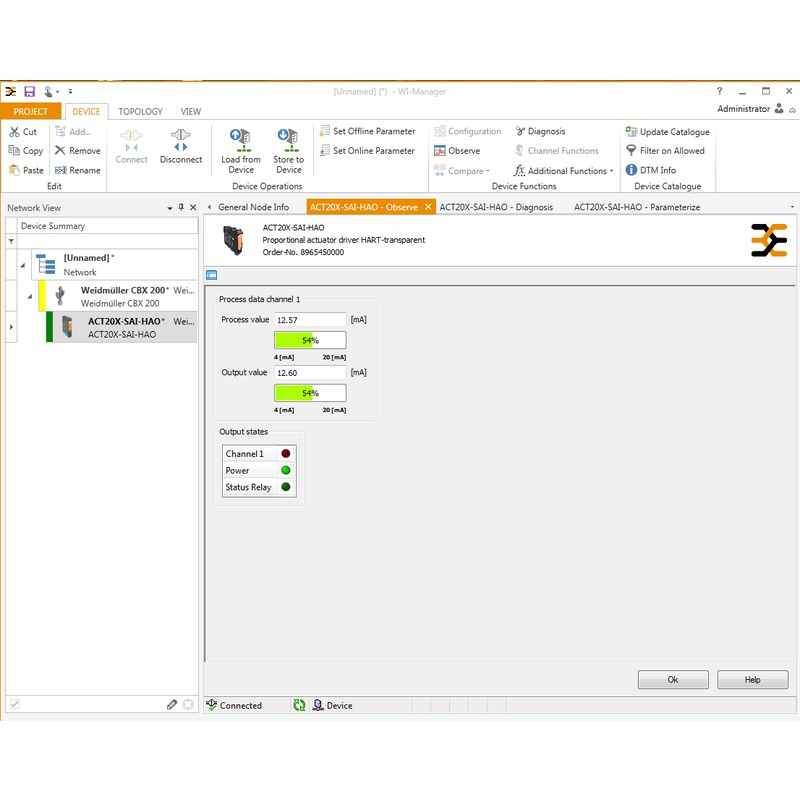The width and height of the screenshot is (800, 800).
Task: Collapse the Weidmüller CBX 200 tree node
Action: [30, 296]
